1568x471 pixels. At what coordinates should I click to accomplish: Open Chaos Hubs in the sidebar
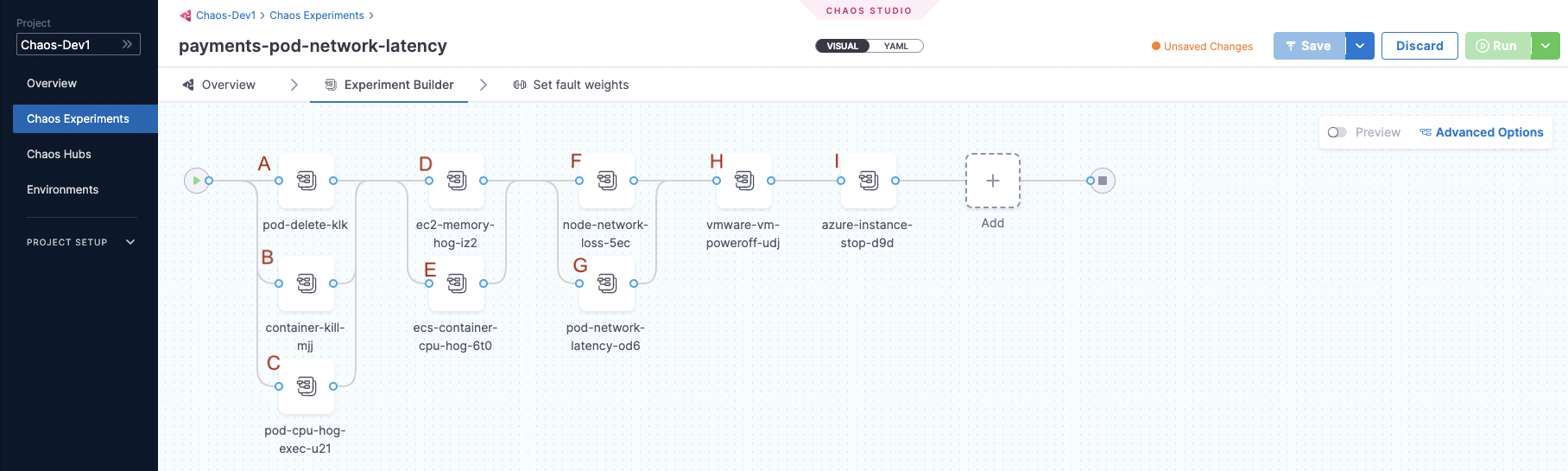coord(59,154)
